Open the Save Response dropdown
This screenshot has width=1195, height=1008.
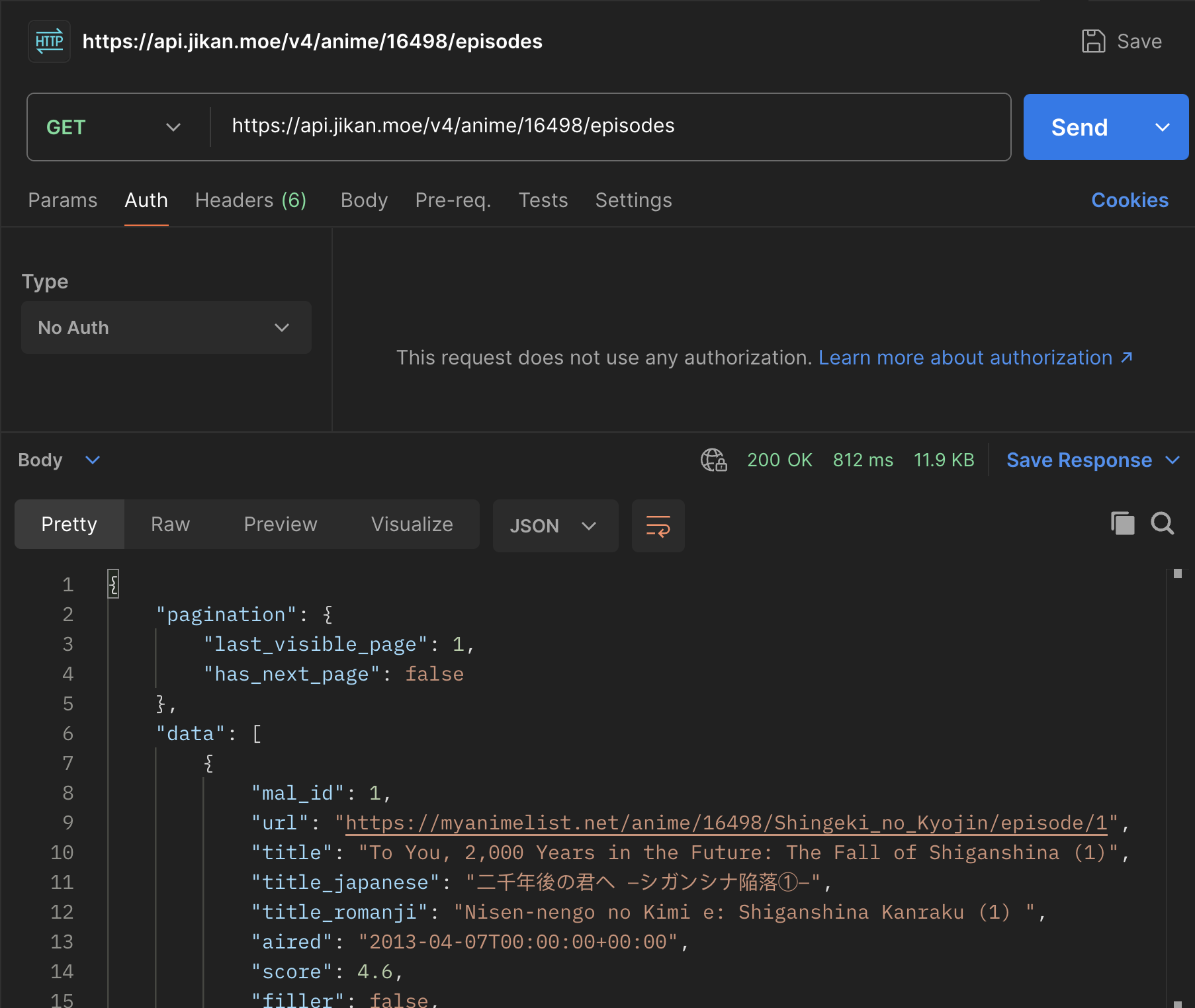click(1093, 460)
